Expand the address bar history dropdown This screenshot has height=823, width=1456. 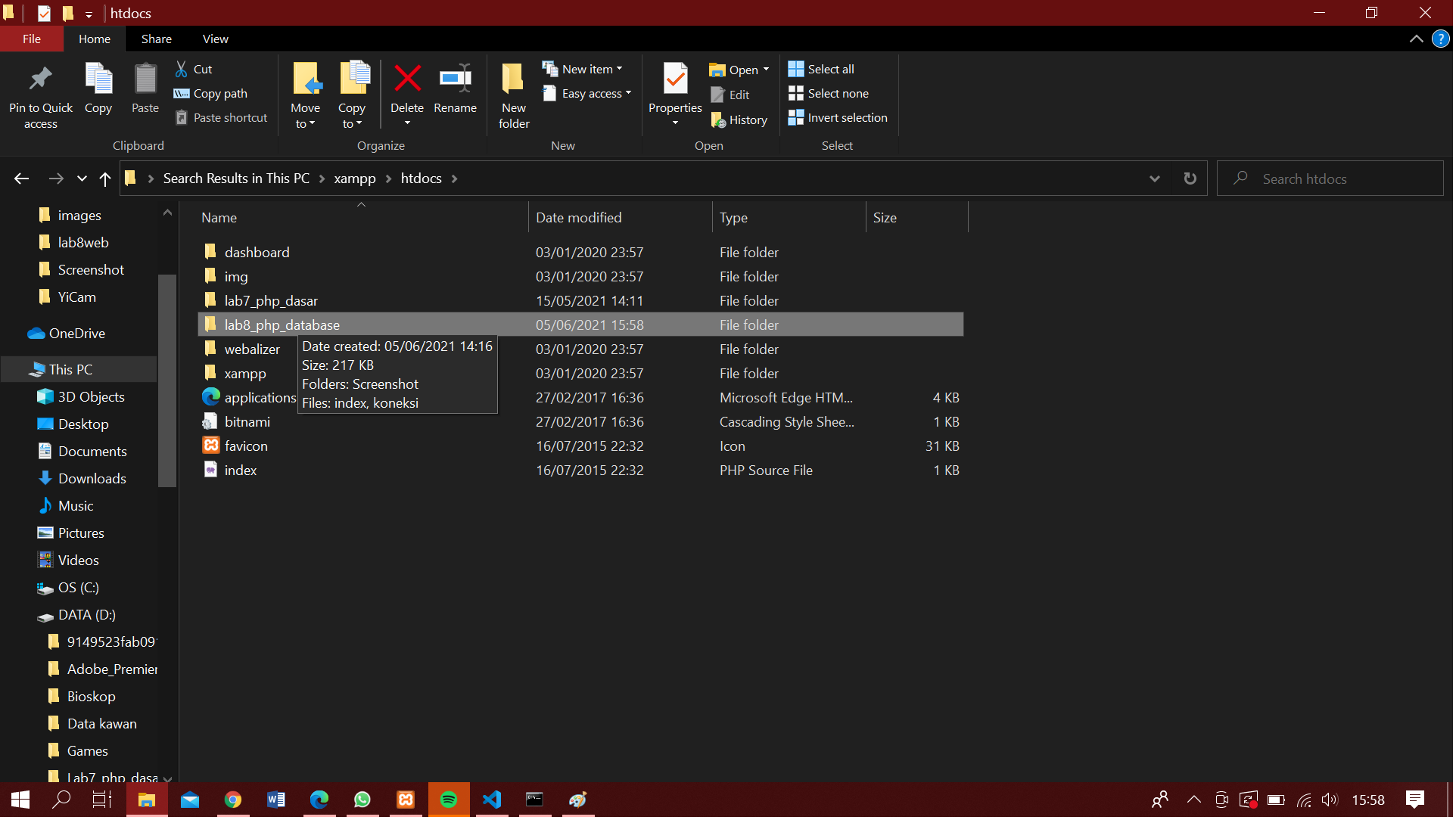coord(1154,179)
